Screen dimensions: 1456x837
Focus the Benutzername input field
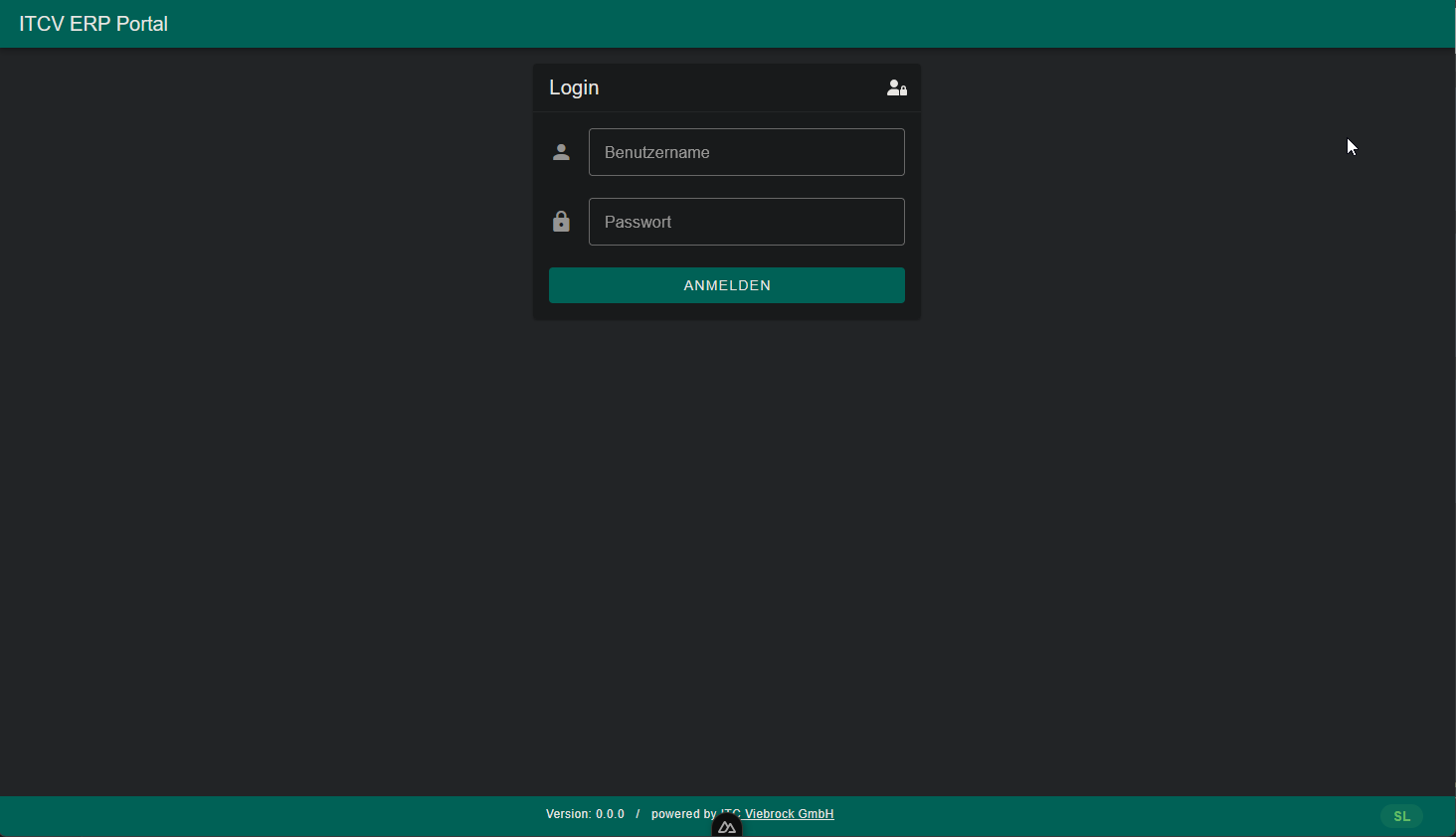tap(746, 152)
